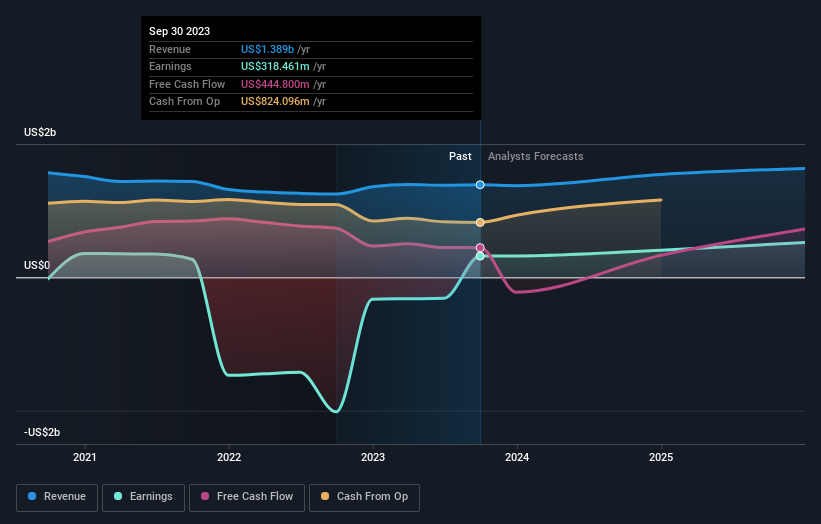The image size is (821, 524).
Task: Click the 2025 x-axis label
Action: point(661,457)
